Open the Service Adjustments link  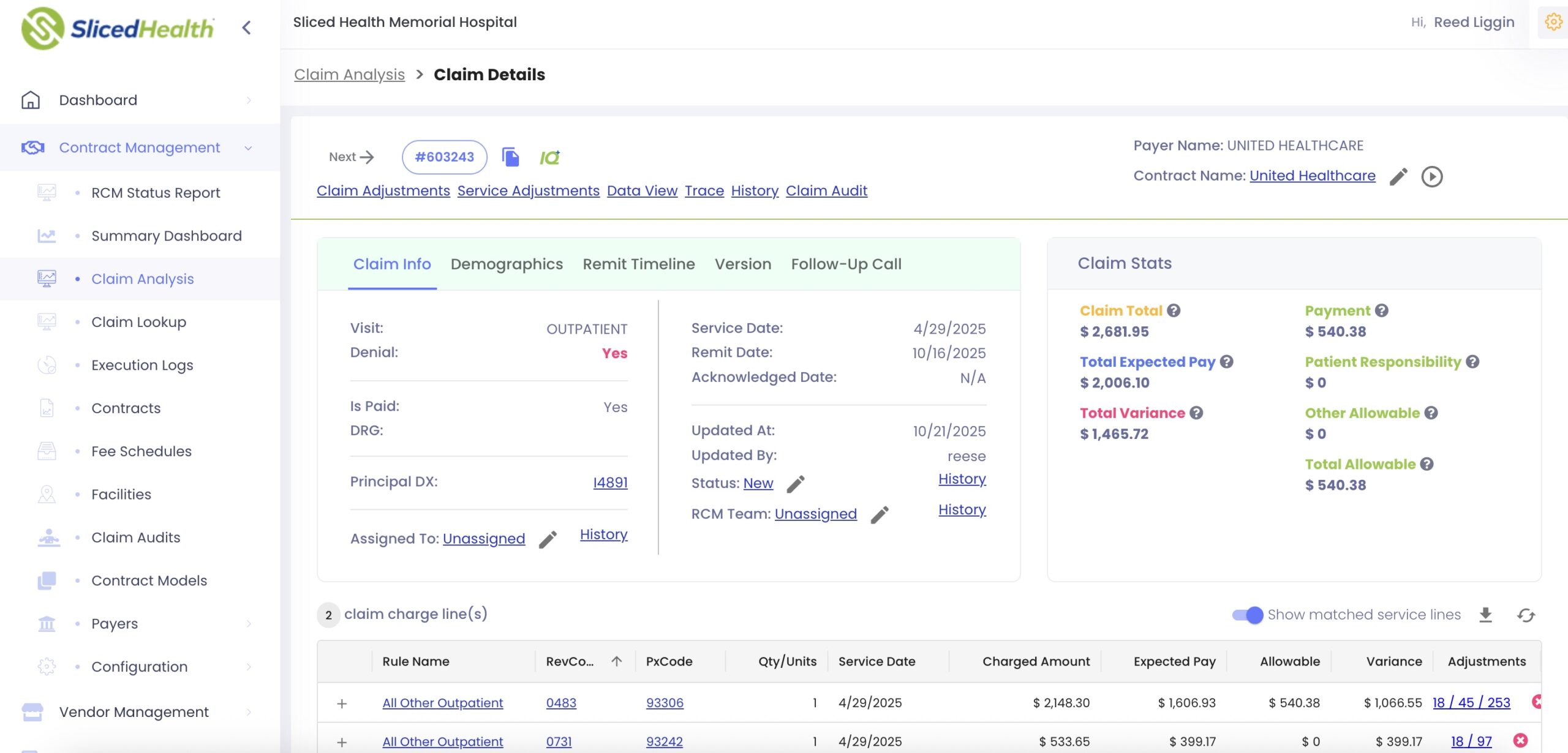[x=528, y=190]
